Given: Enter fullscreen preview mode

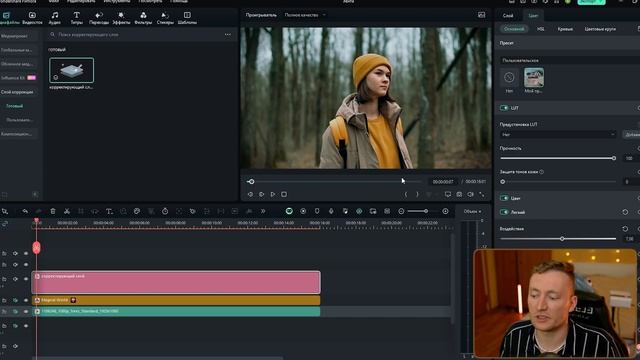Looking at the screenshot, I should coord(482,194).
